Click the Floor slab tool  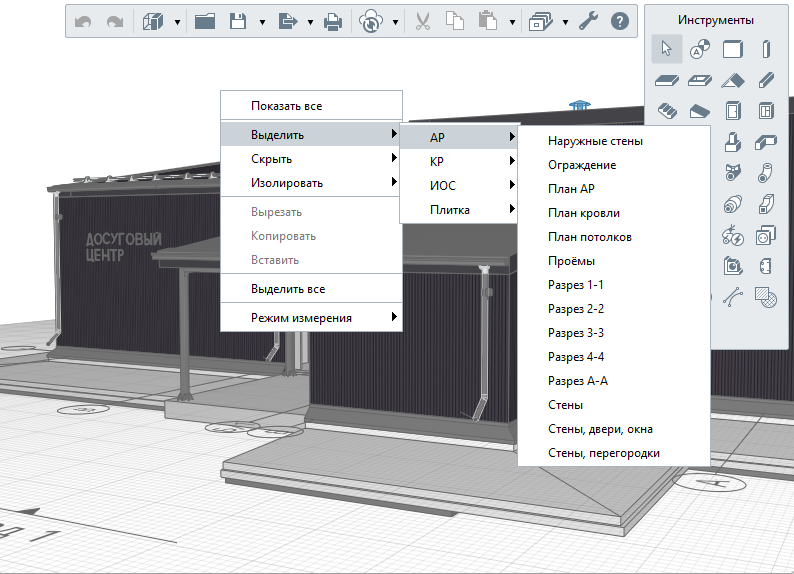pos(668,79)
